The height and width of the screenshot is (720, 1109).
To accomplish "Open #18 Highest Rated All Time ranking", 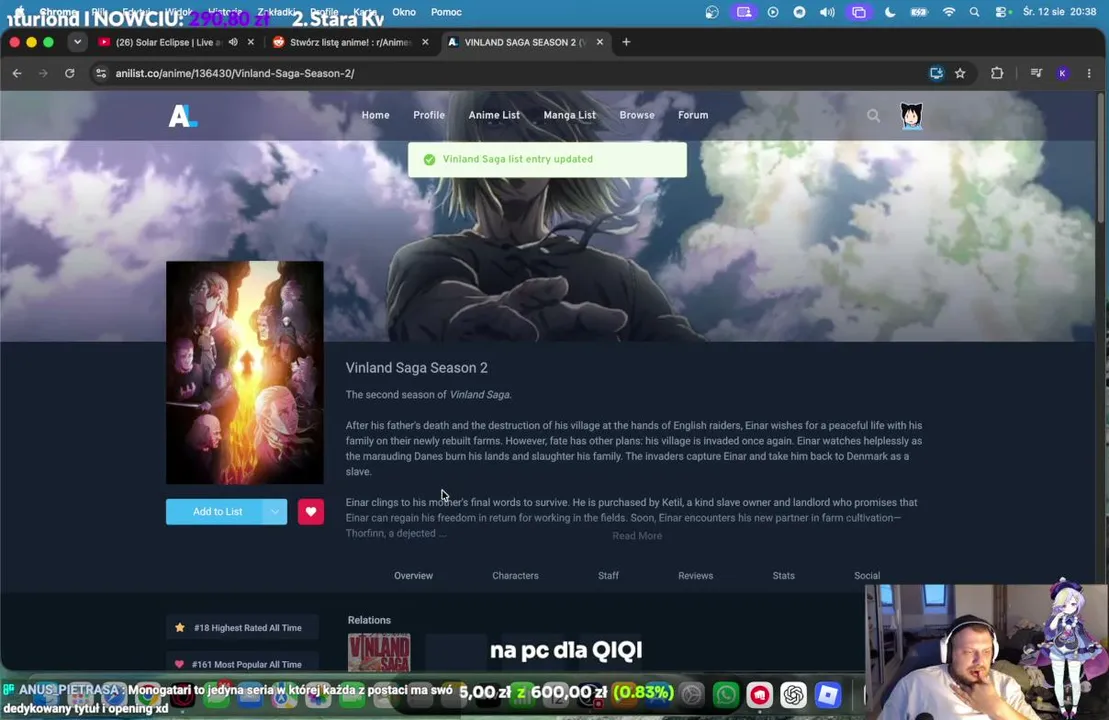I will pos(242,627).
